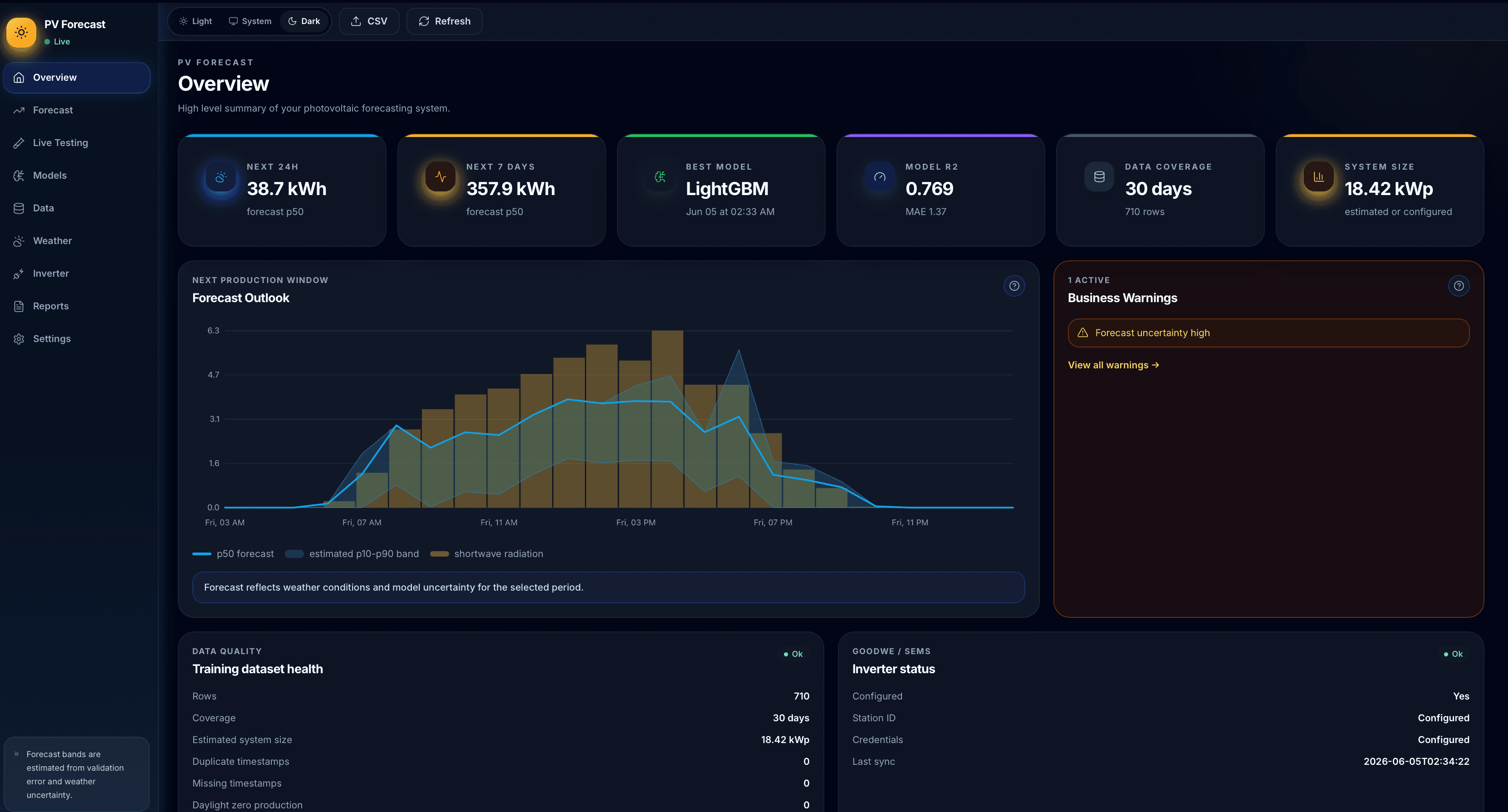1508x812 pixels.
Task: Click the Data Coverage database icon
Action: tap(1099, 177)
